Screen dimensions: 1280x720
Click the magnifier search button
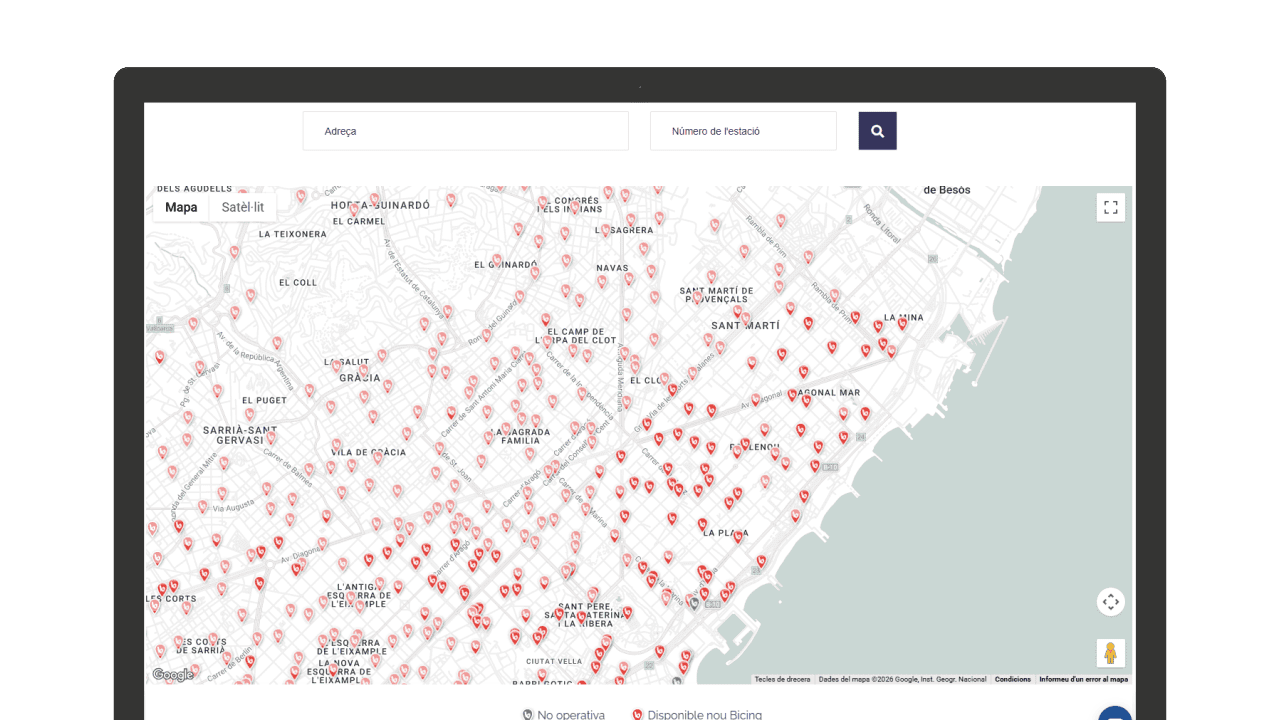coord(877,131)
